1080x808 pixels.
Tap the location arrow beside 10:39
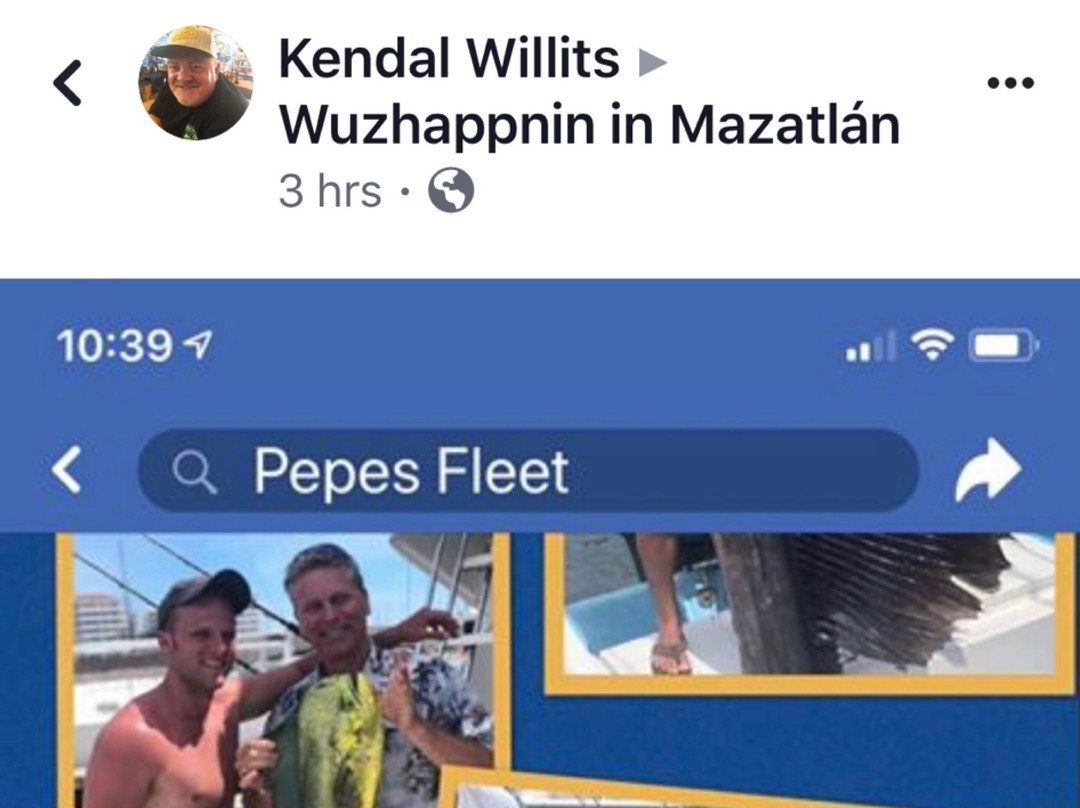coord(199,344)
